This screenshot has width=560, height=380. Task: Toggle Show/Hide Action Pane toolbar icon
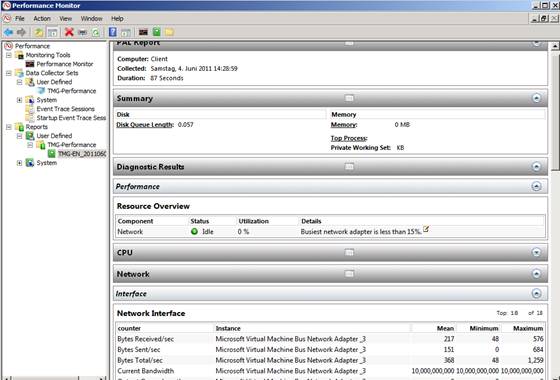click(x=126, y=32)
